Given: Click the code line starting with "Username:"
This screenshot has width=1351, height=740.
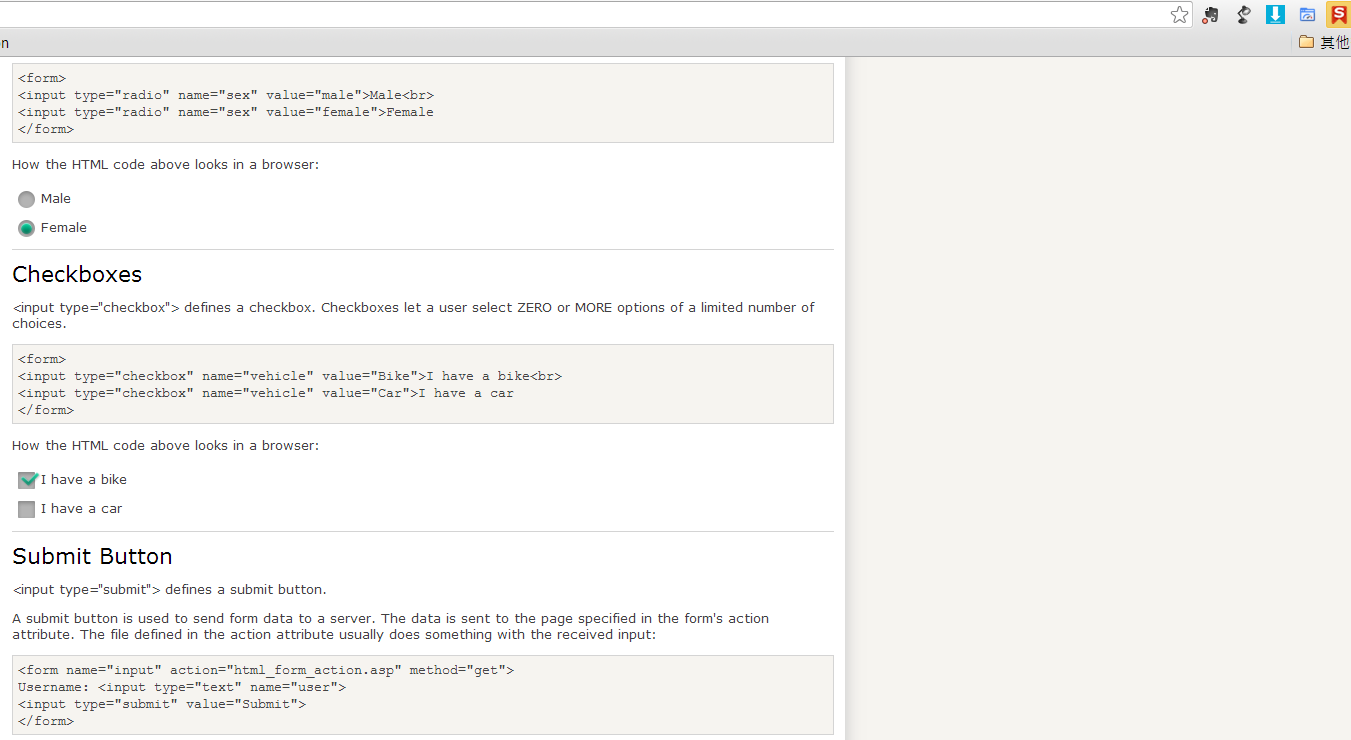Looking at the screenshot, I should [182, 687].
